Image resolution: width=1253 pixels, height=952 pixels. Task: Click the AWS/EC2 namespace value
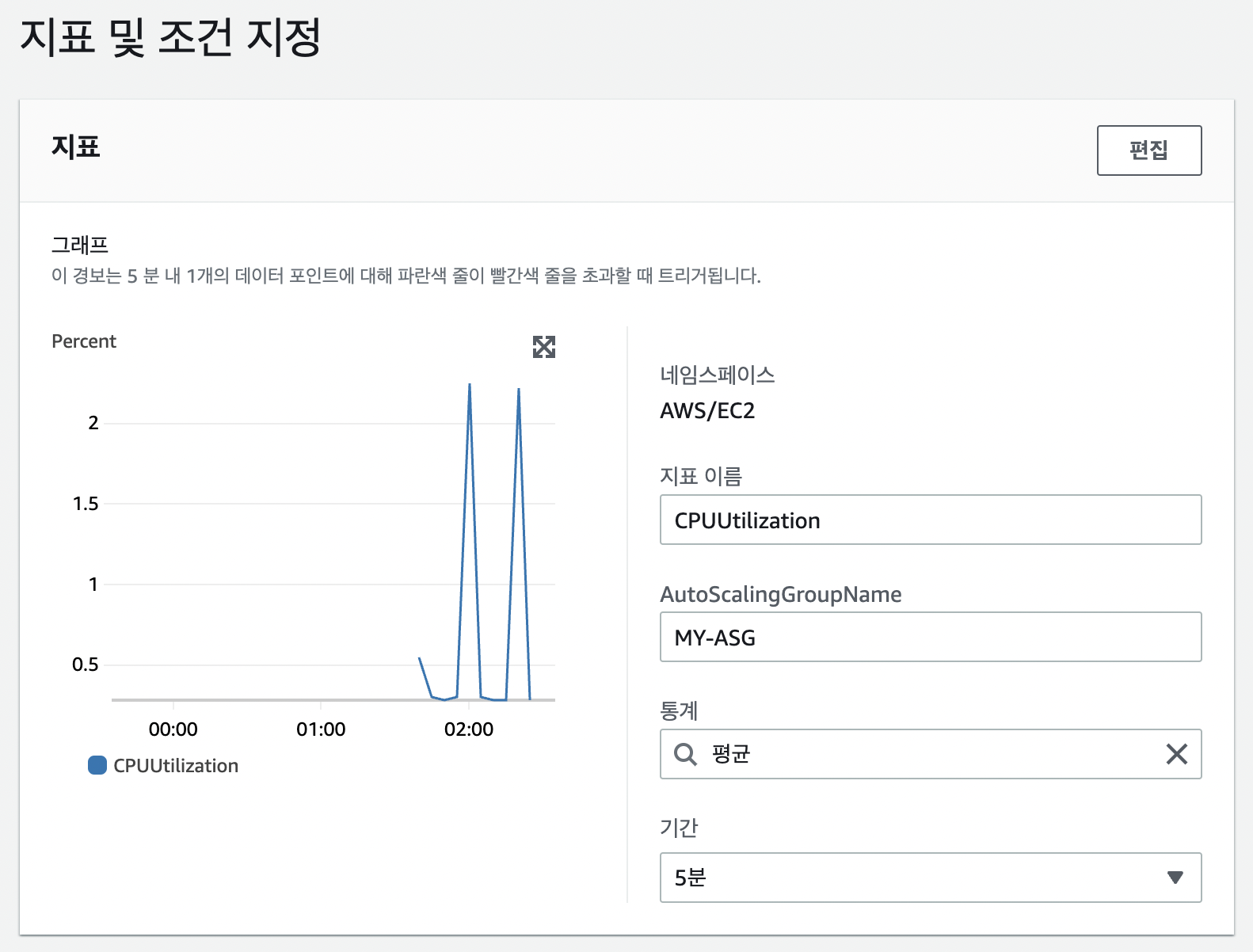click(707, 410)
